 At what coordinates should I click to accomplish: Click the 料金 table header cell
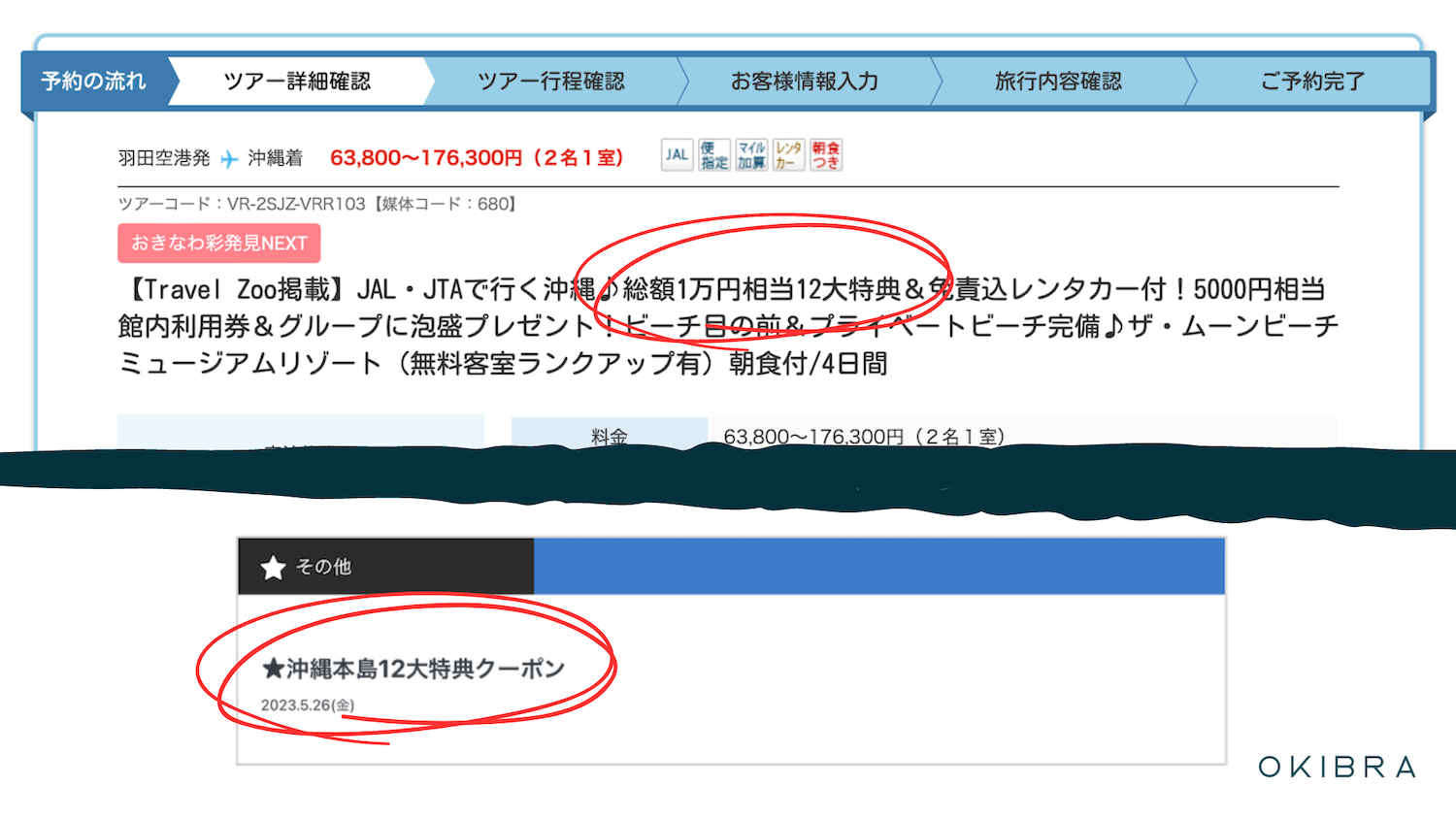(610, 434)
